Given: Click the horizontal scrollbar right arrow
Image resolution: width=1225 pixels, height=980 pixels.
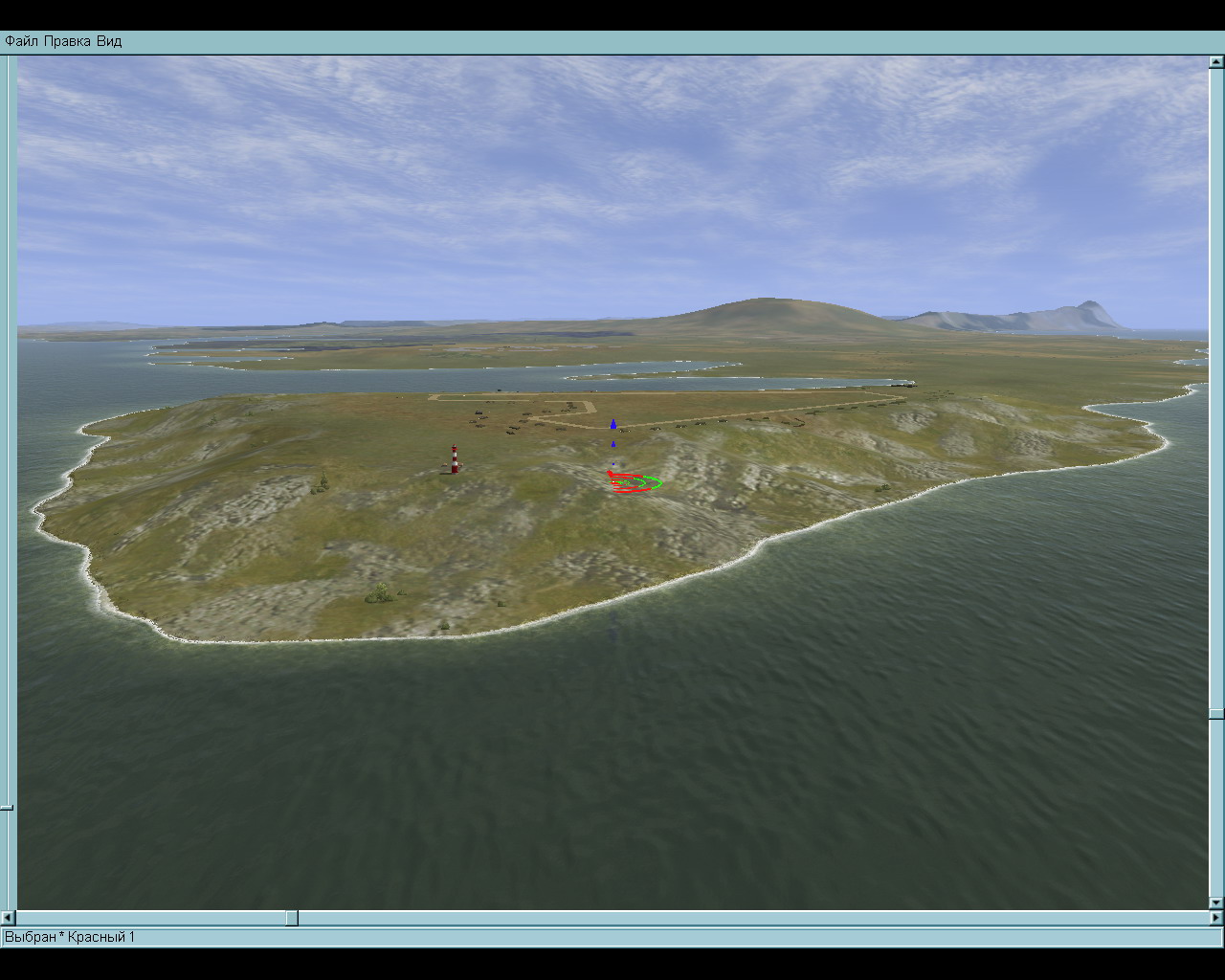Looking at the screenshot, I should (x=1216, y=918).
